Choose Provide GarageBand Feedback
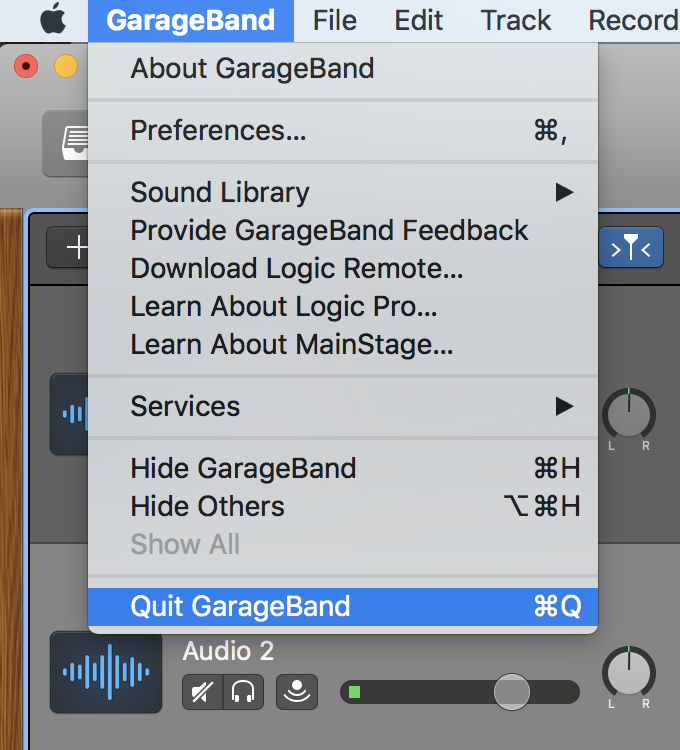 [x=343, y=230]
